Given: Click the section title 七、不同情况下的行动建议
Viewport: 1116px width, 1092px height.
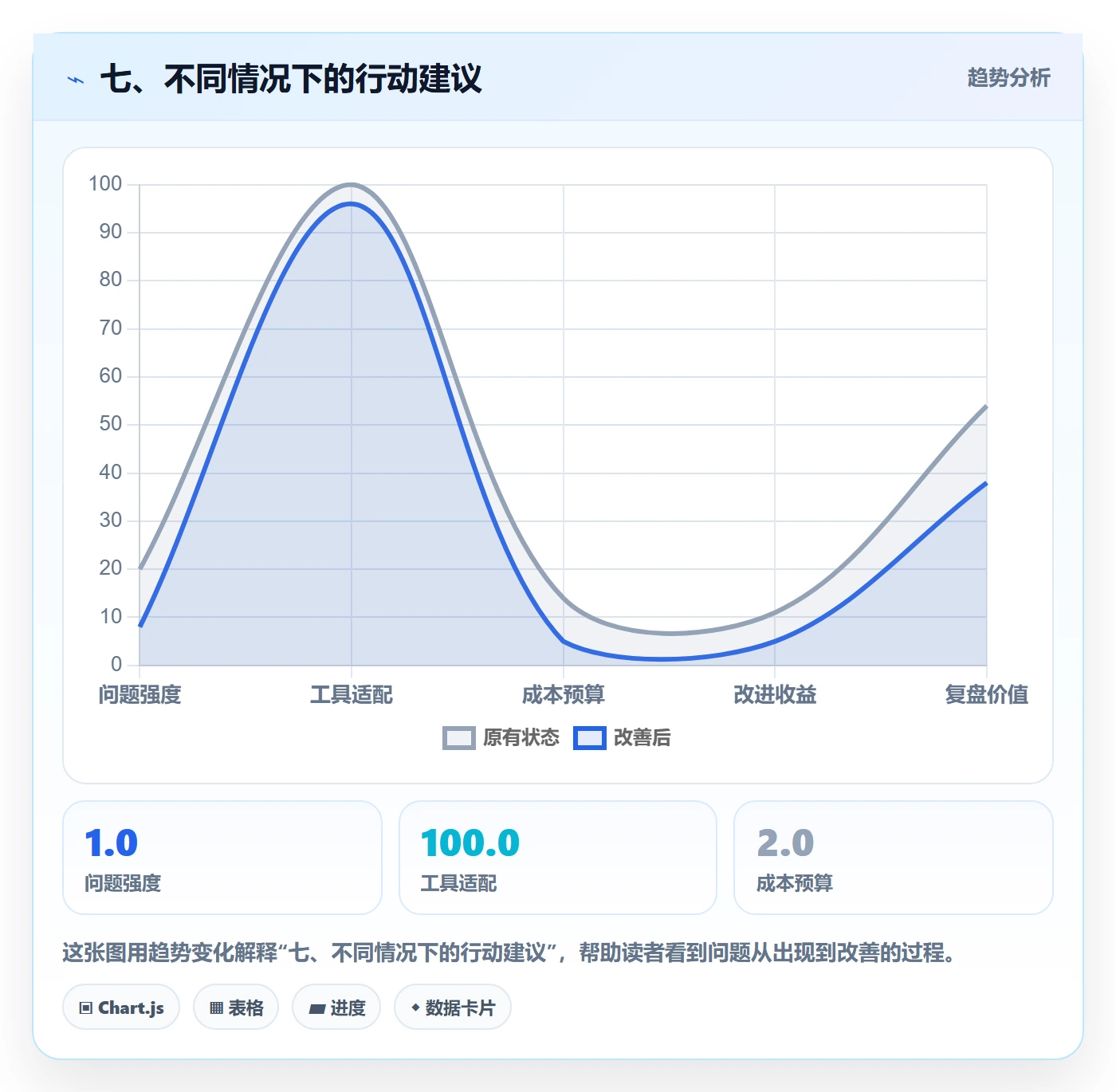Looking at the screenshot, I should click(x=291, y=79).
